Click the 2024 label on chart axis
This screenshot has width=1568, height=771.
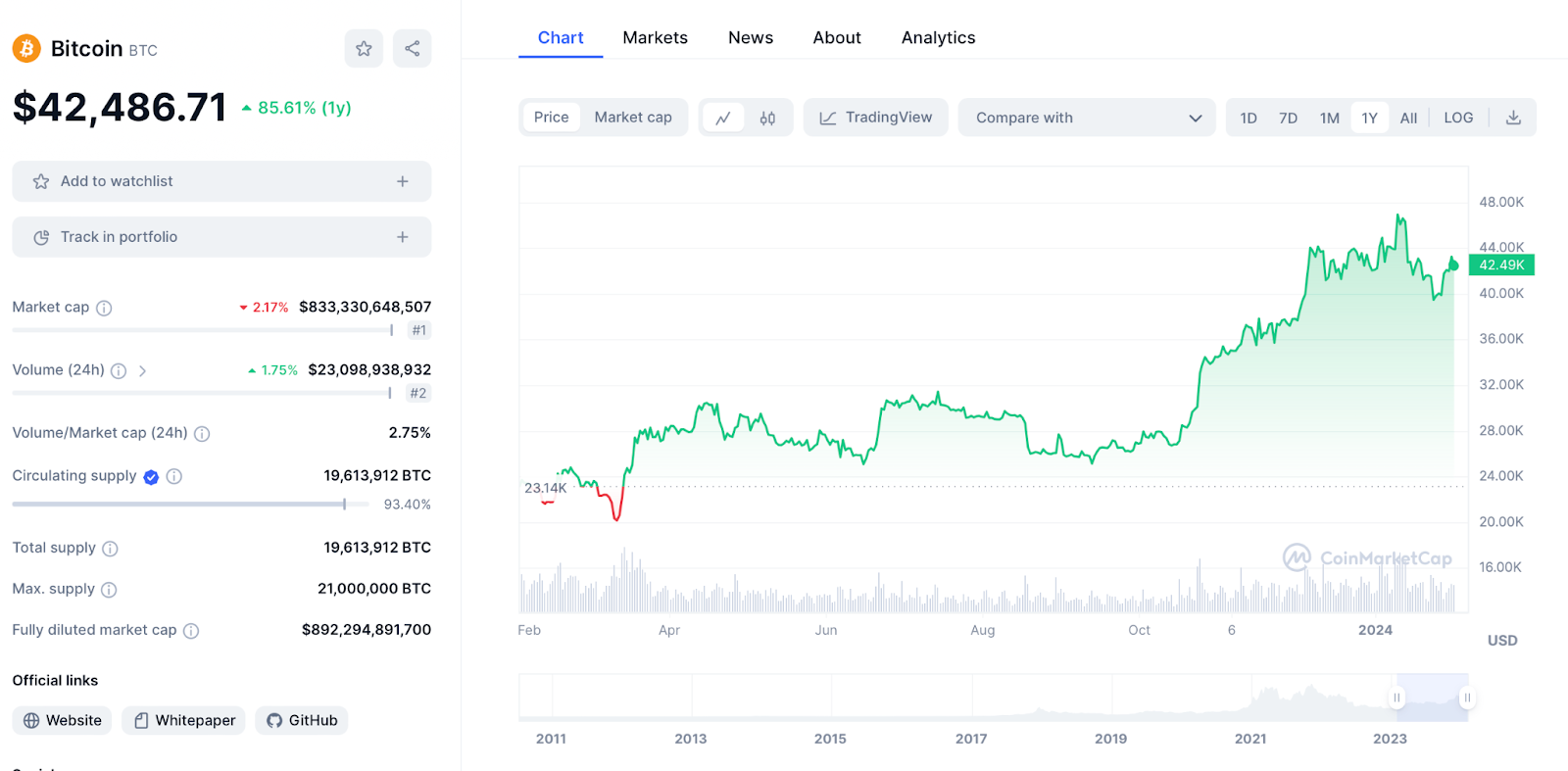pos(1375,630)
